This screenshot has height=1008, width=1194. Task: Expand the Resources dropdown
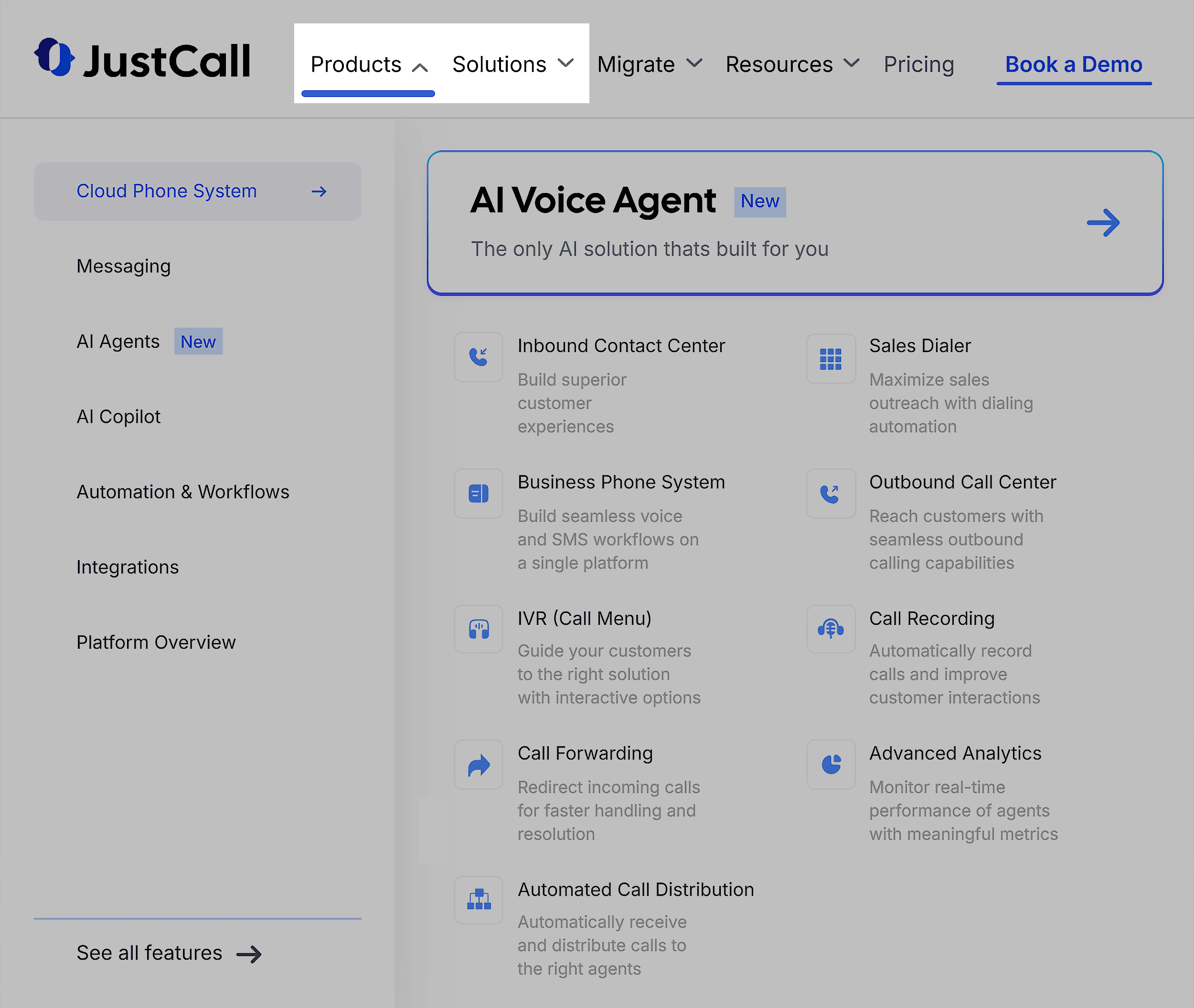792,64
